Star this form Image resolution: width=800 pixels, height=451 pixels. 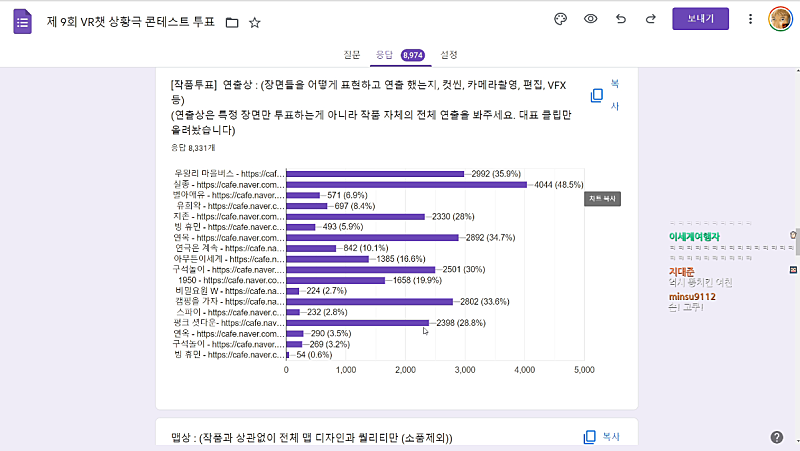tap(255, 22)
